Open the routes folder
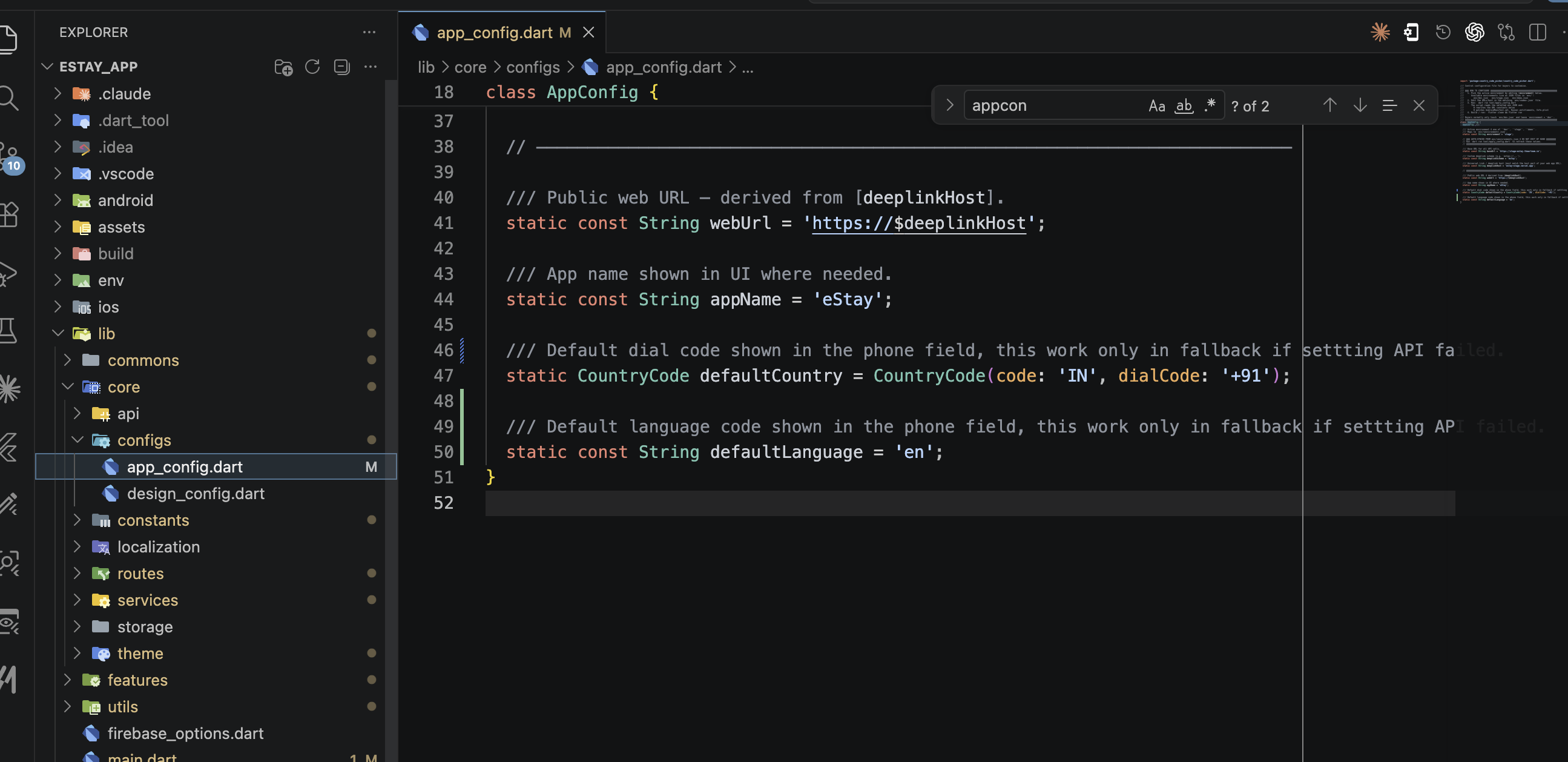1568x762 pixels. pyautogui.click(x=140, y=573)
